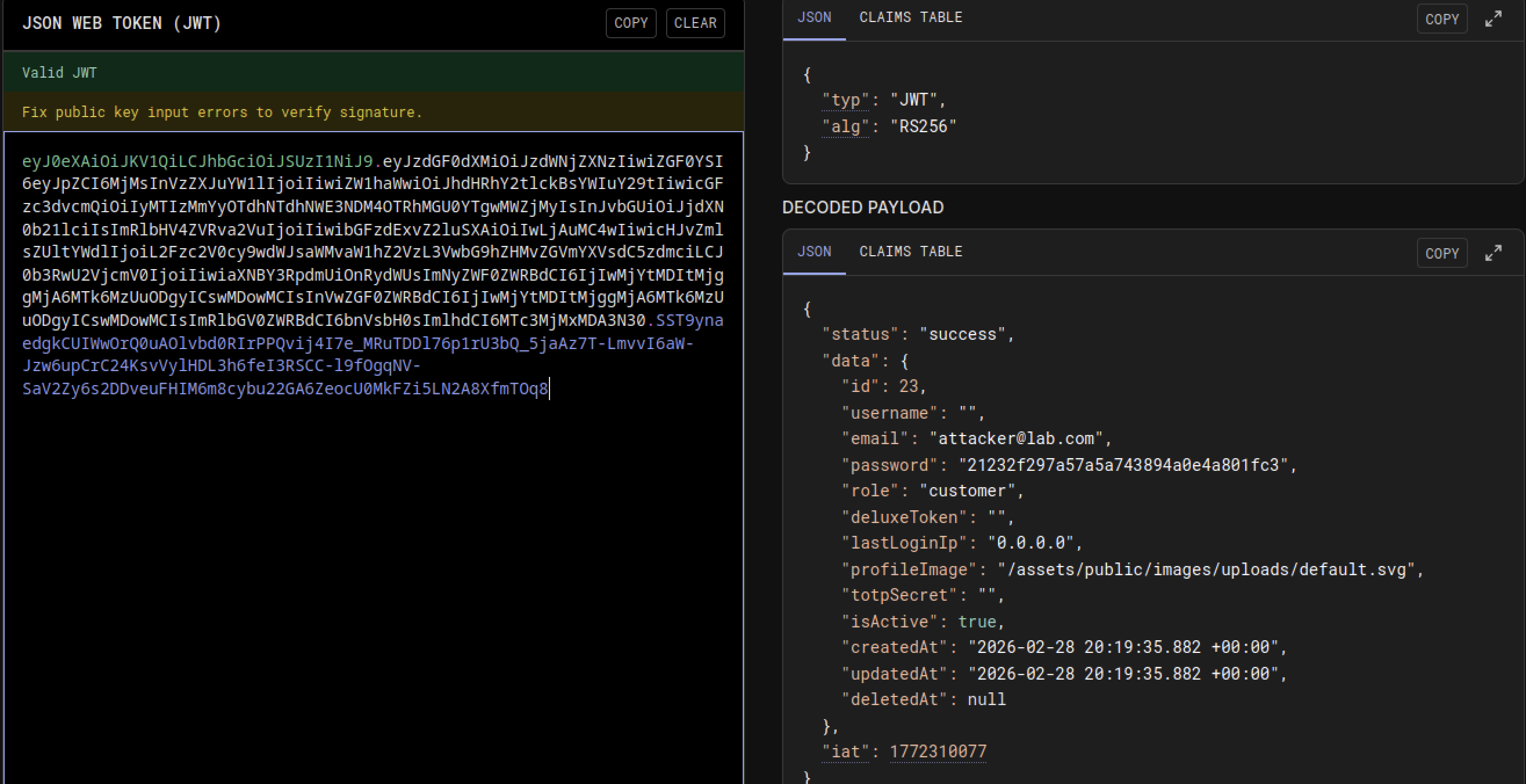Click the 'Fix public key input errors' warning

pyautogui.click(x=373, y=112)
